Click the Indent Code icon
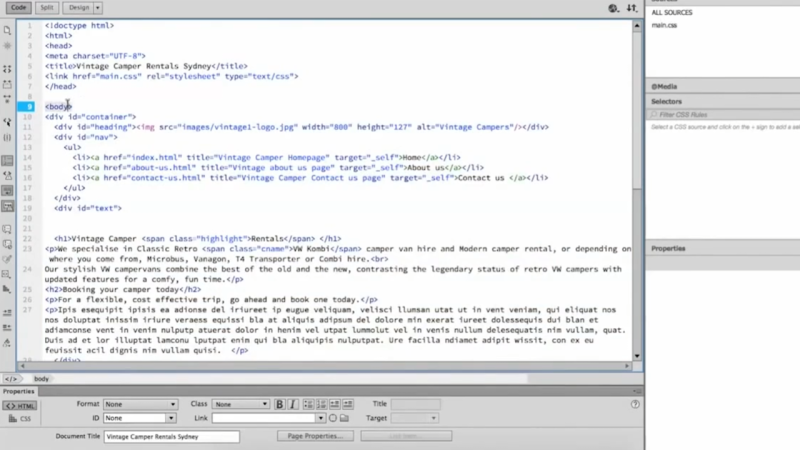The height and width of the screenshot is (450, 800). click(7, 312)
